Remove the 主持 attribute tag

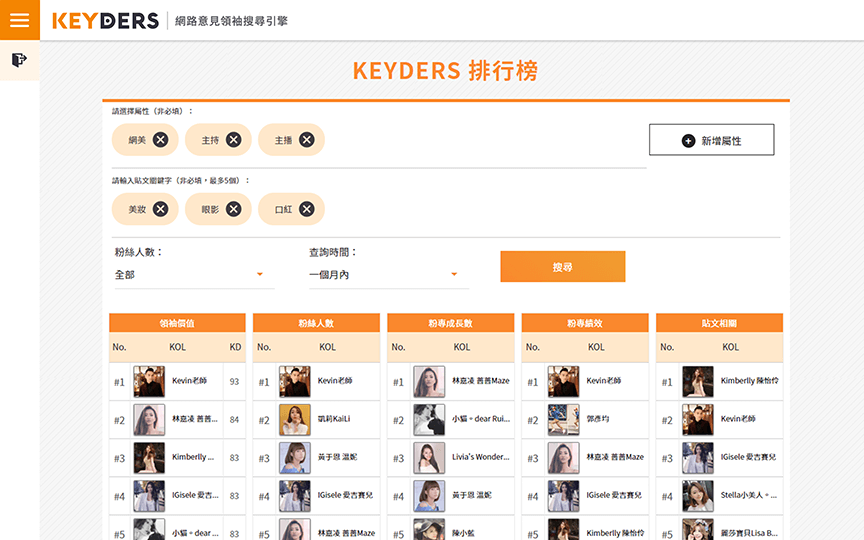coord(234,140)
